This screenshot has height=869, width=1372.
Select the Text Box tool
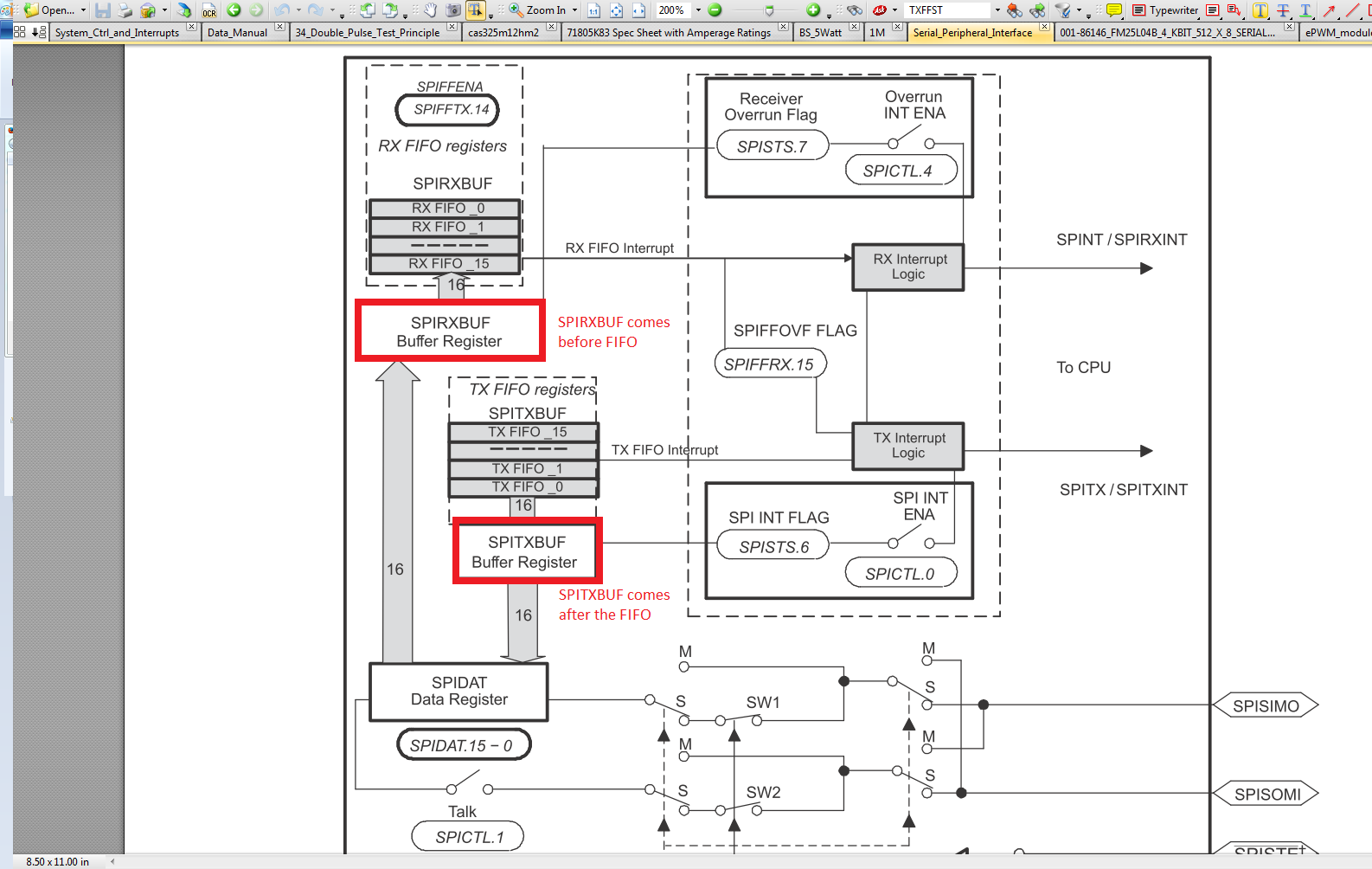point(1212,10)
